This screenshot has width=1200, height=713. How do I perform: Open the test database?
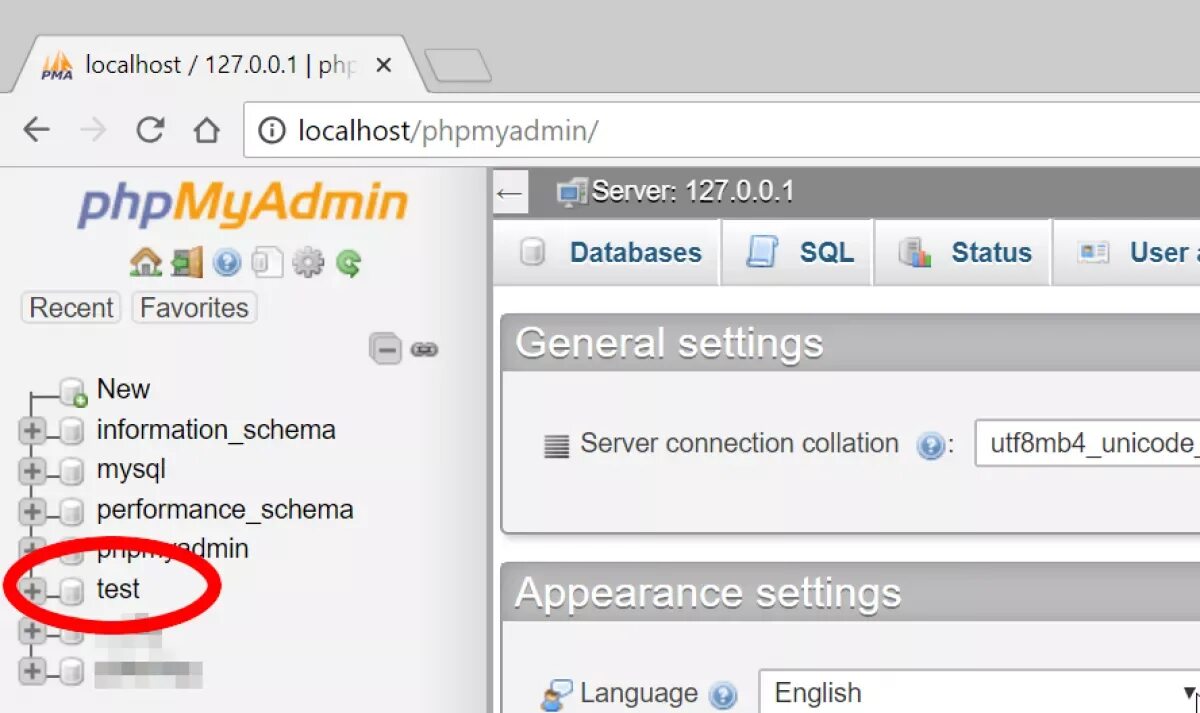[x=118, y=589]
